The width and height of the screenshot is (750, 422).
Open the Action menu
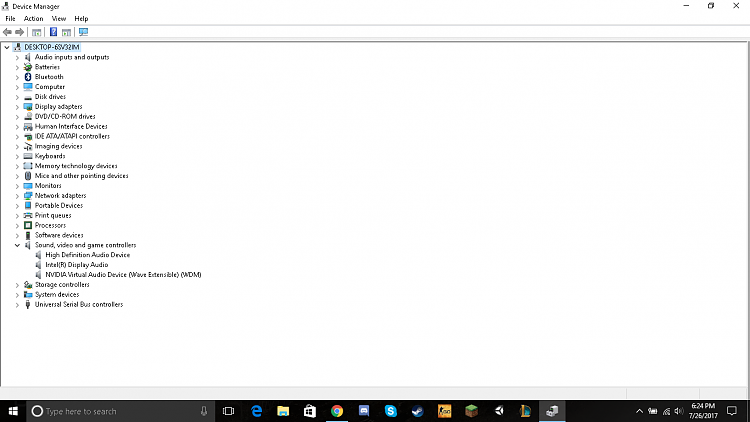point(33,19)
